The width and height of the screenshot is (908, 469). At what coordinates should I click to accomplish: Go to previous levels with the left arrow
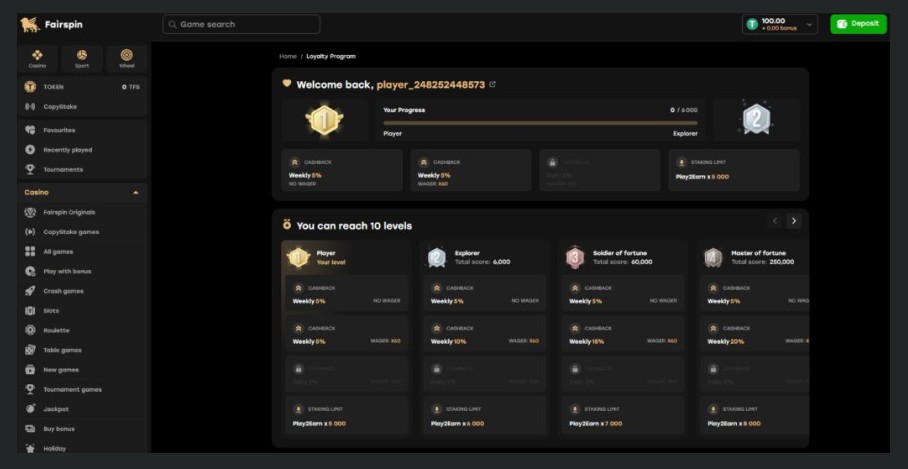(775, 221)
